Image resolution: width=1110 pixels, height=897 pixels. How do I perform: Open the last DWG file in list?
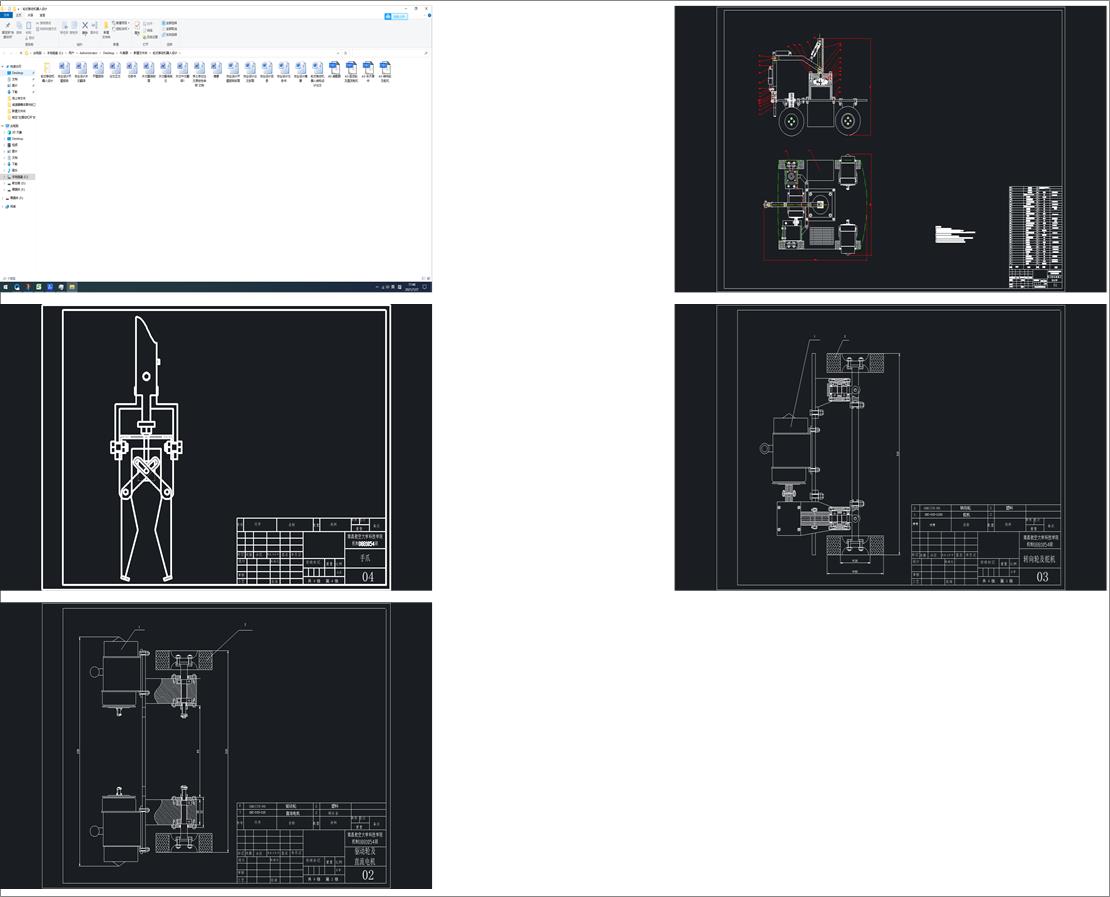pyautogui.click(x=385, y=68)
